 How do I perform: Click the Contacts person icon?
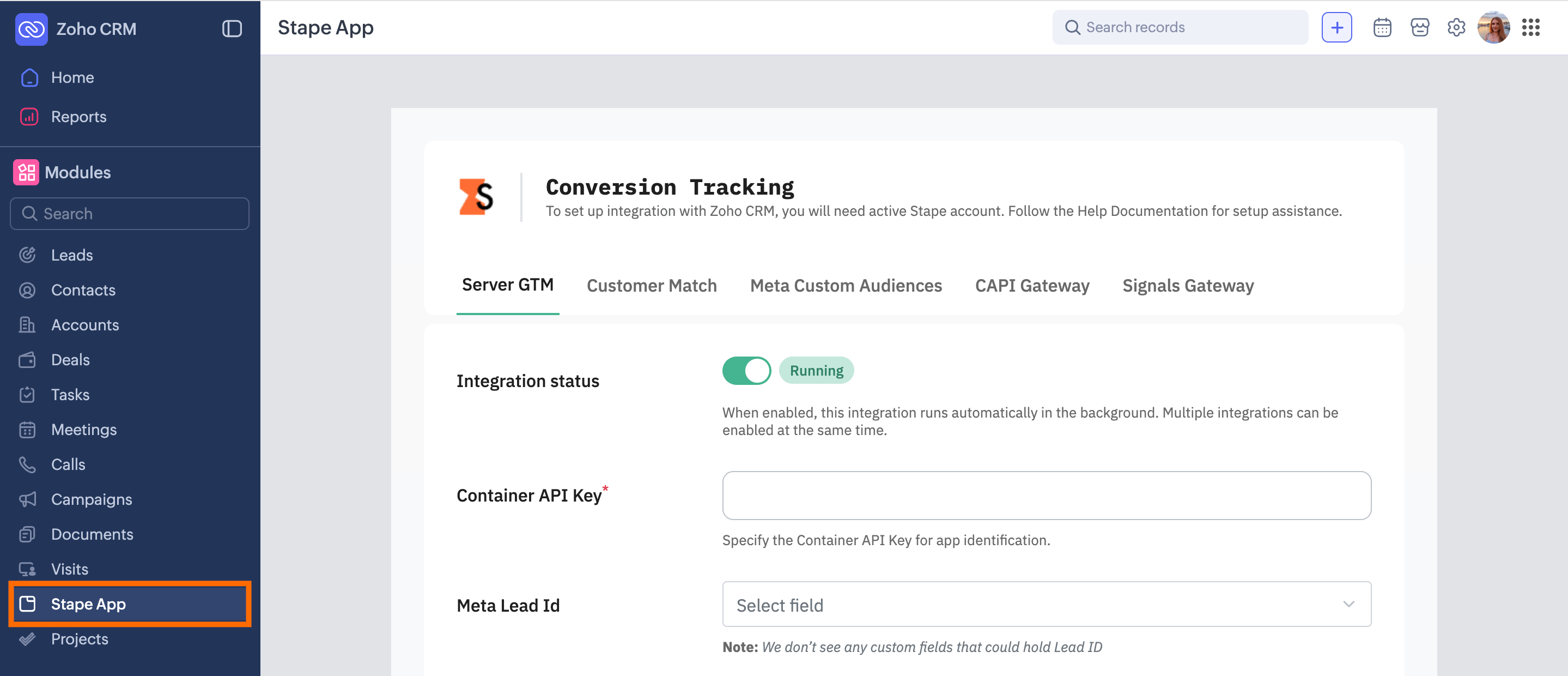tap(27, 290)
